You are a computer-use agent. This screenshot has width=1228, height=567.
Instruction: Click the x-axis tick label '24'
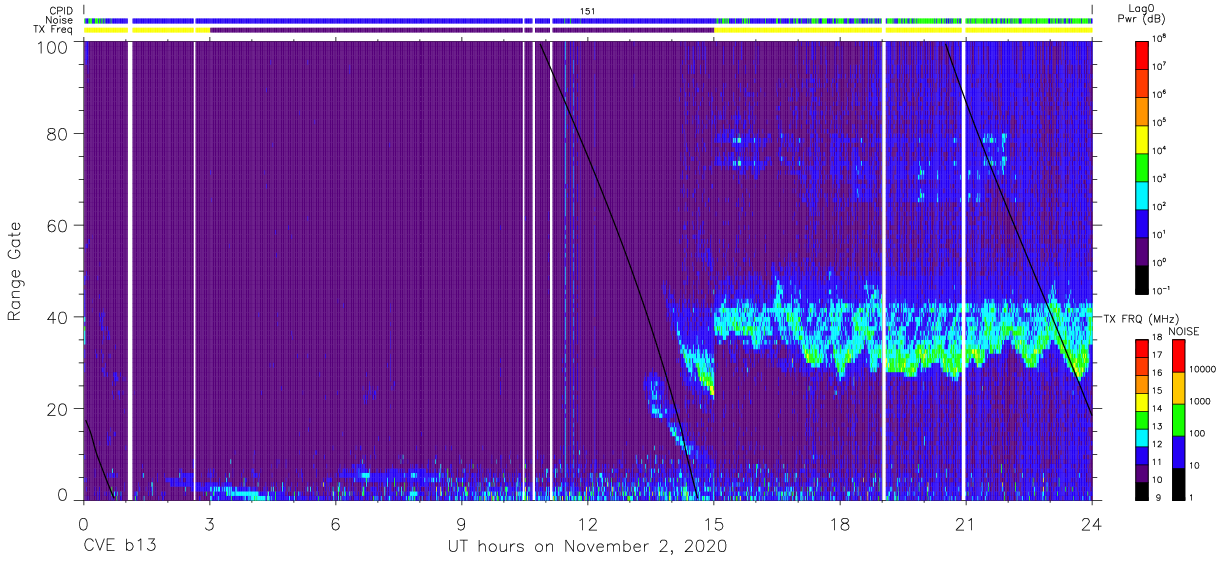coord(1091,524)
